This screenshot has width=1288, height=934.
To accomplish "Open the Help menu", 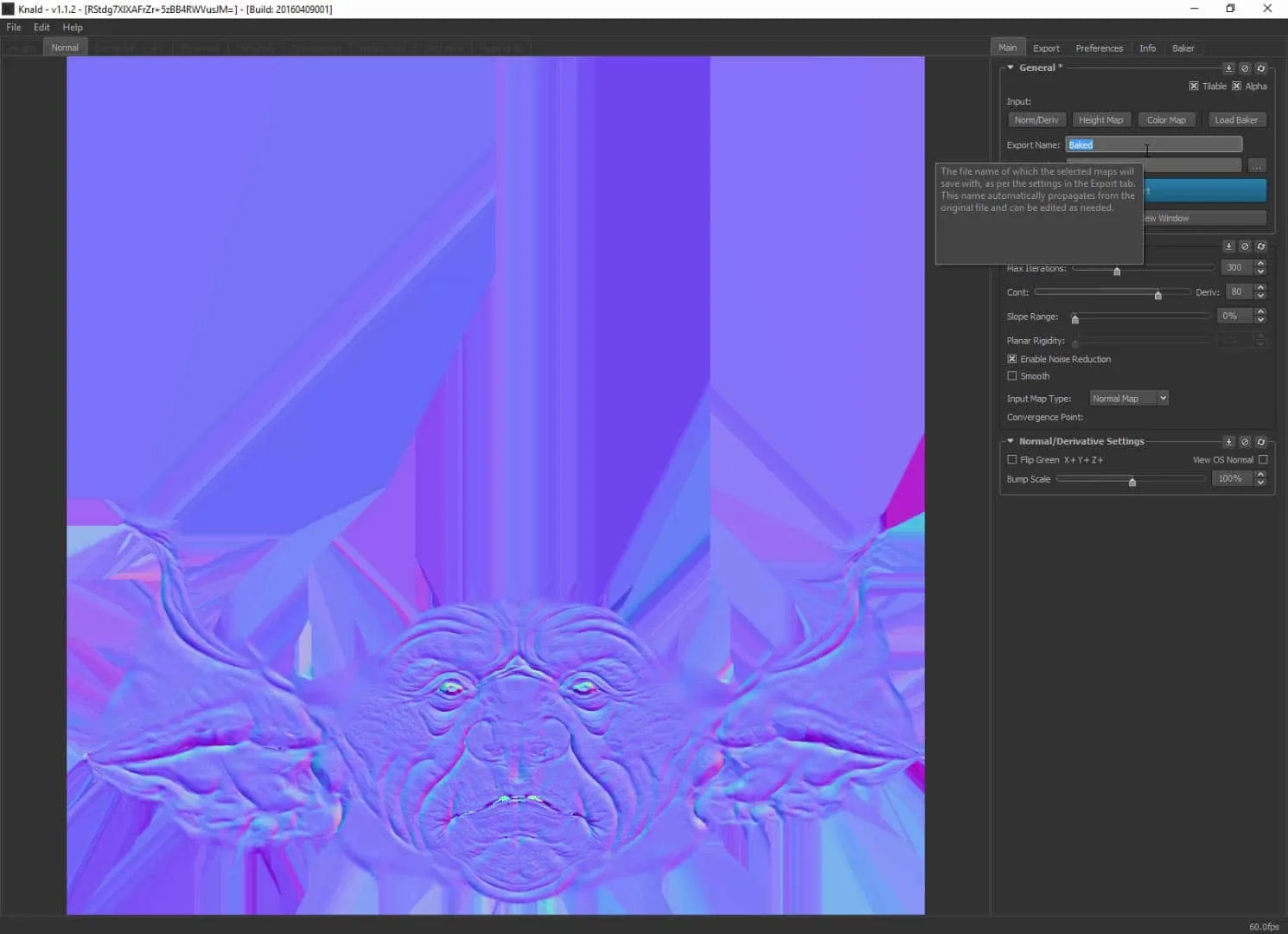I will 73,28.
